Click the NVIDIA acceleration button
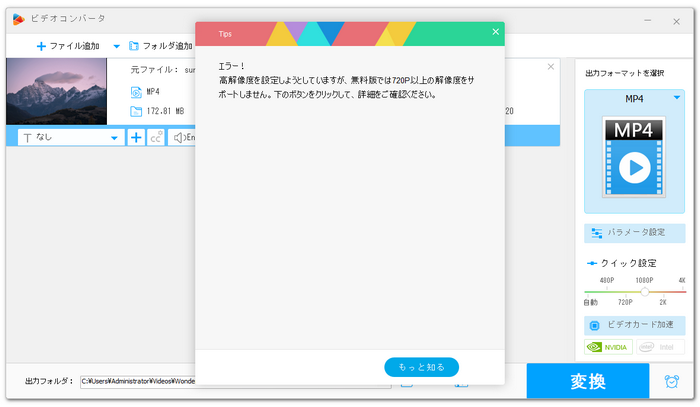The width and height of the screenshot is (700, 407). pyautogui.click(x=608, y=347)
